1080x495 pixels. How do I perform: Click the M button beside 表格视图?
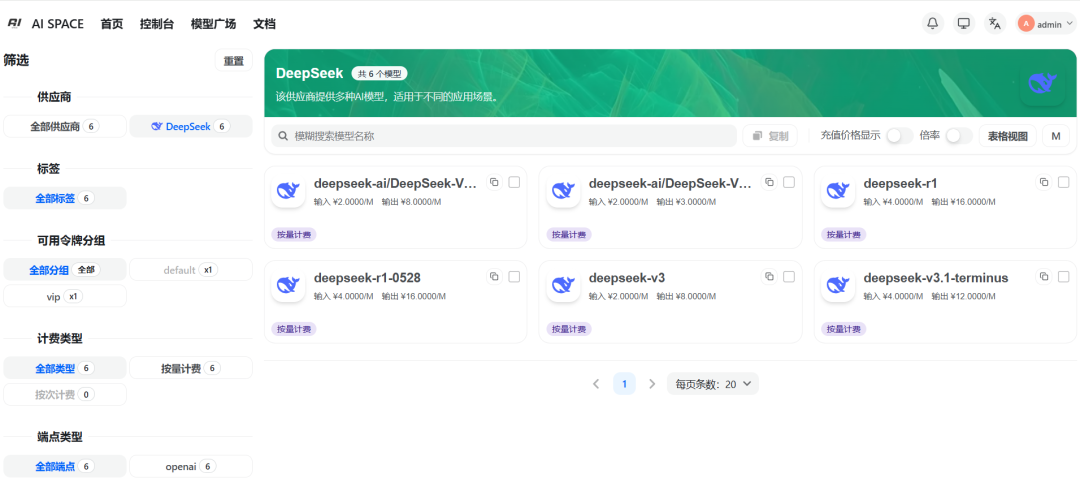(1056, 136)
